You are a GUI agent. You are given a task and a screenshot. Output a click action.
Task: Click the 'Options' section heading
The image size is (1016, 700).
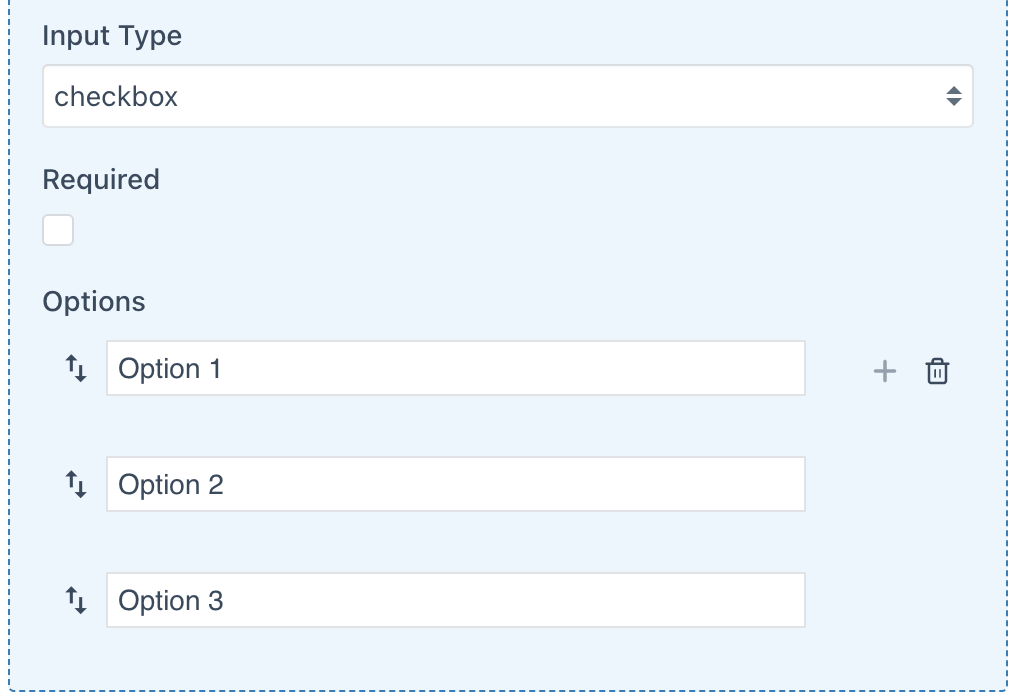[x=94, y=301]
